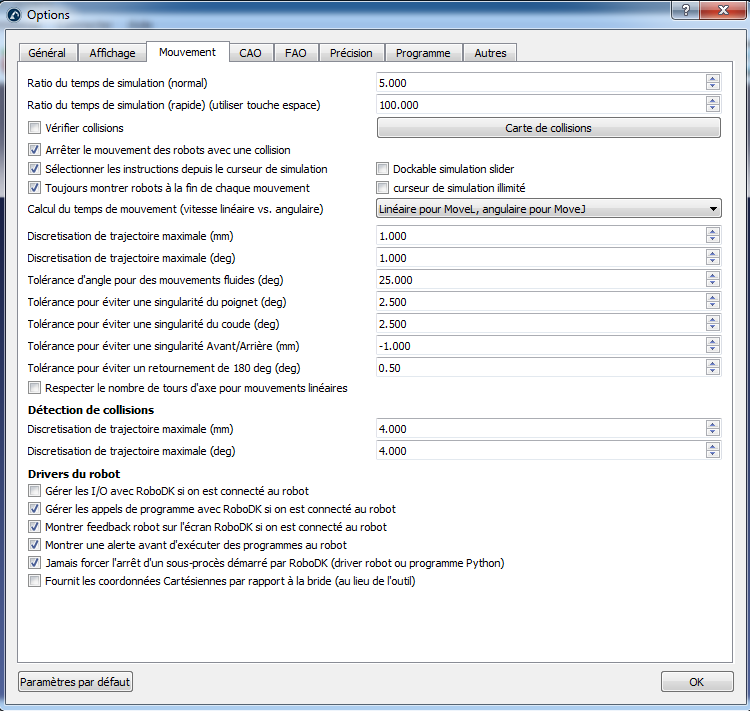The image size is (750, 711).
Task: Select the Mouvement tab
Action: 188,52
